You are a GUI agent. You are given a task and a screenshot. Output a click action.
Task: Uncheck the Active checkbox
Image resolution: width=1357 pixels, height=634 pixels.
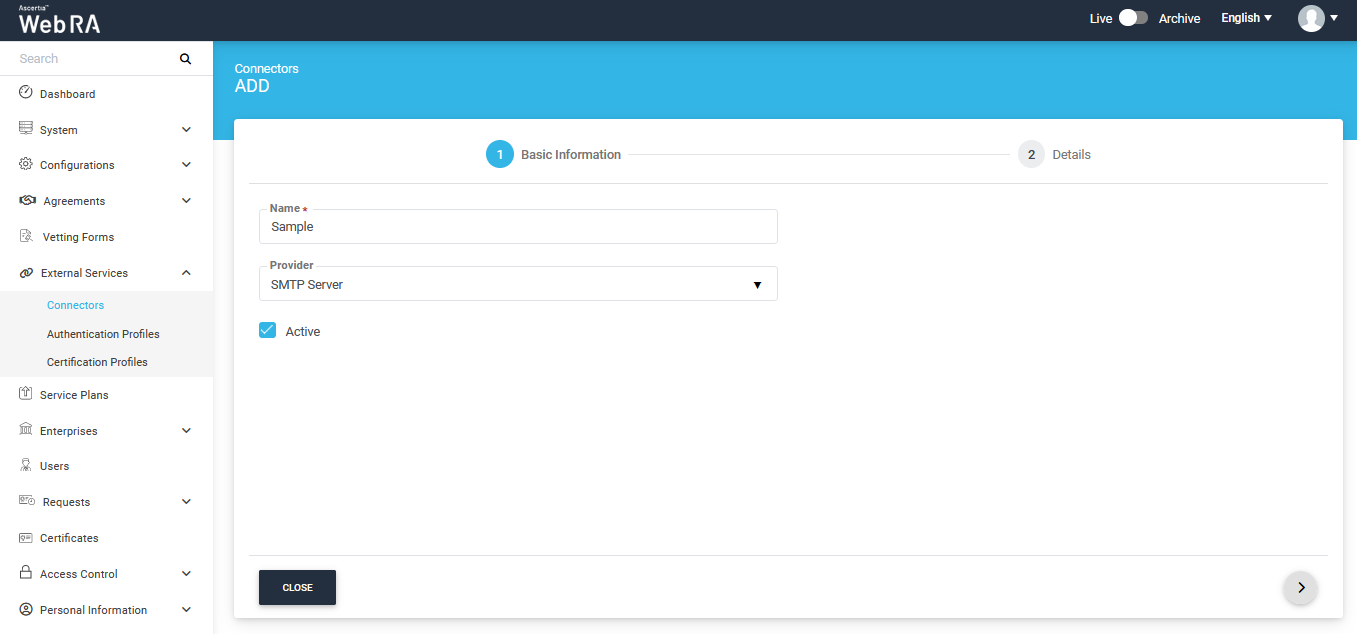click(267, 331)
